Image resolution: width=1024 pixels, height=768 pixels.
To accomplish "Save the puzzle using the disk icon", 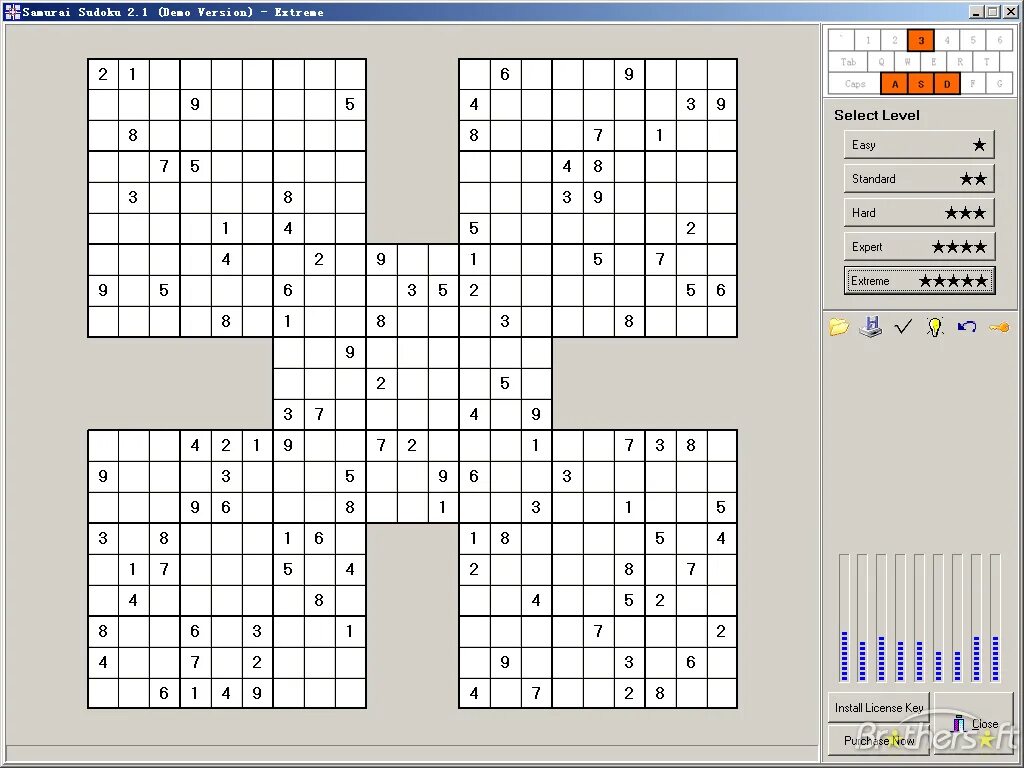I will (x=871, y=326).
